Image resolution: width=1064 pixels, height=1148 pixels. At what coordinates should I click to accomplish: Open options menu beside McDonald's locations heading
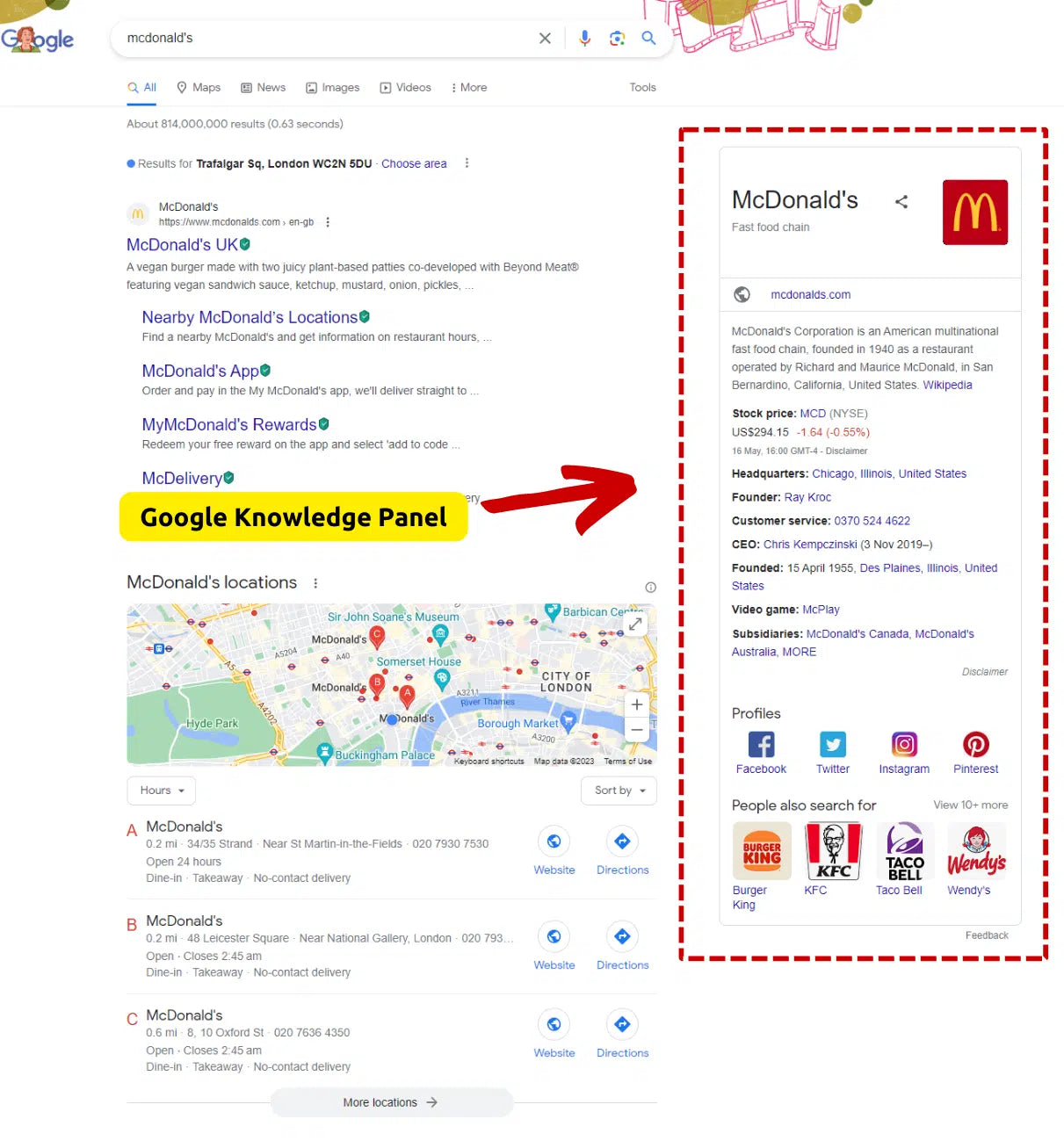pyautogui.click(x=315, y=583)
